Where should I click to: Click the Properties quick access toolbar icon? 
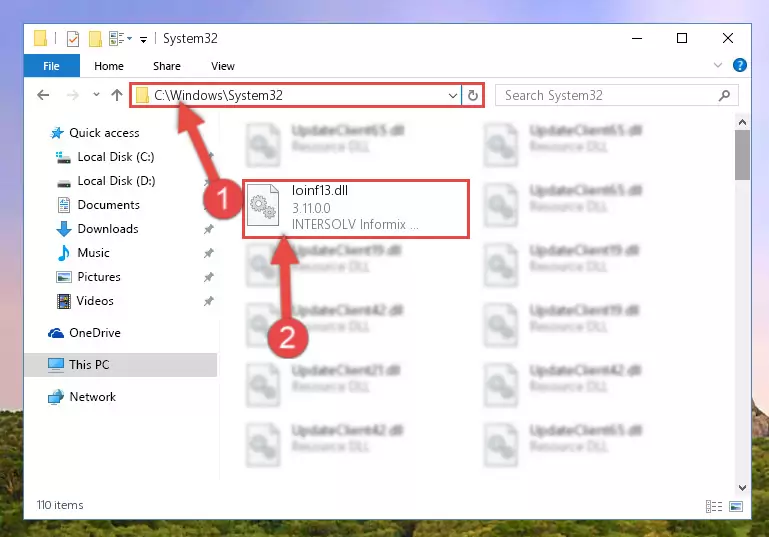(x=73, y=38)
